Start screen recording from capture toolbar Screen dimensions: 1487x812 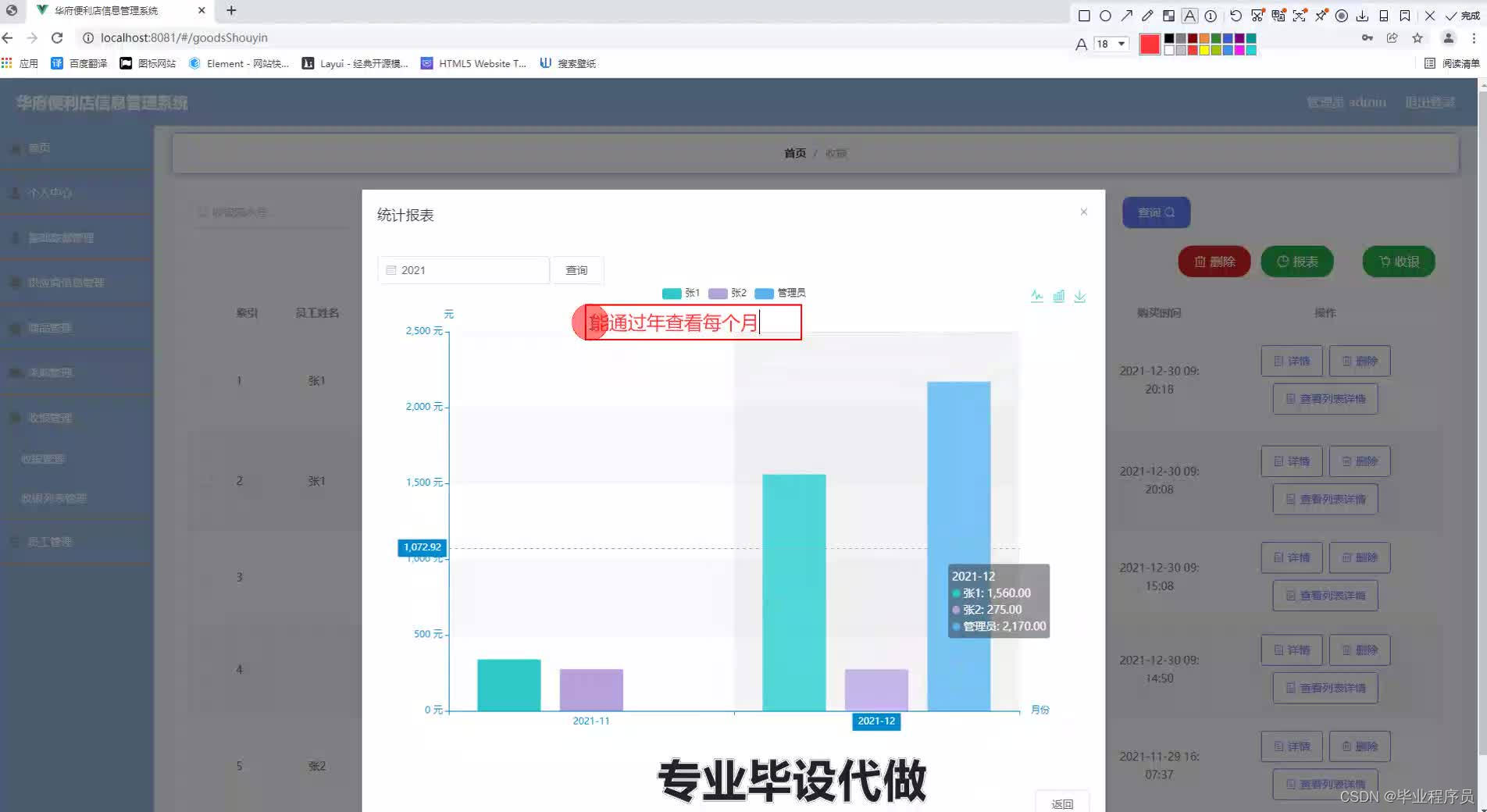coord(1342,16)
